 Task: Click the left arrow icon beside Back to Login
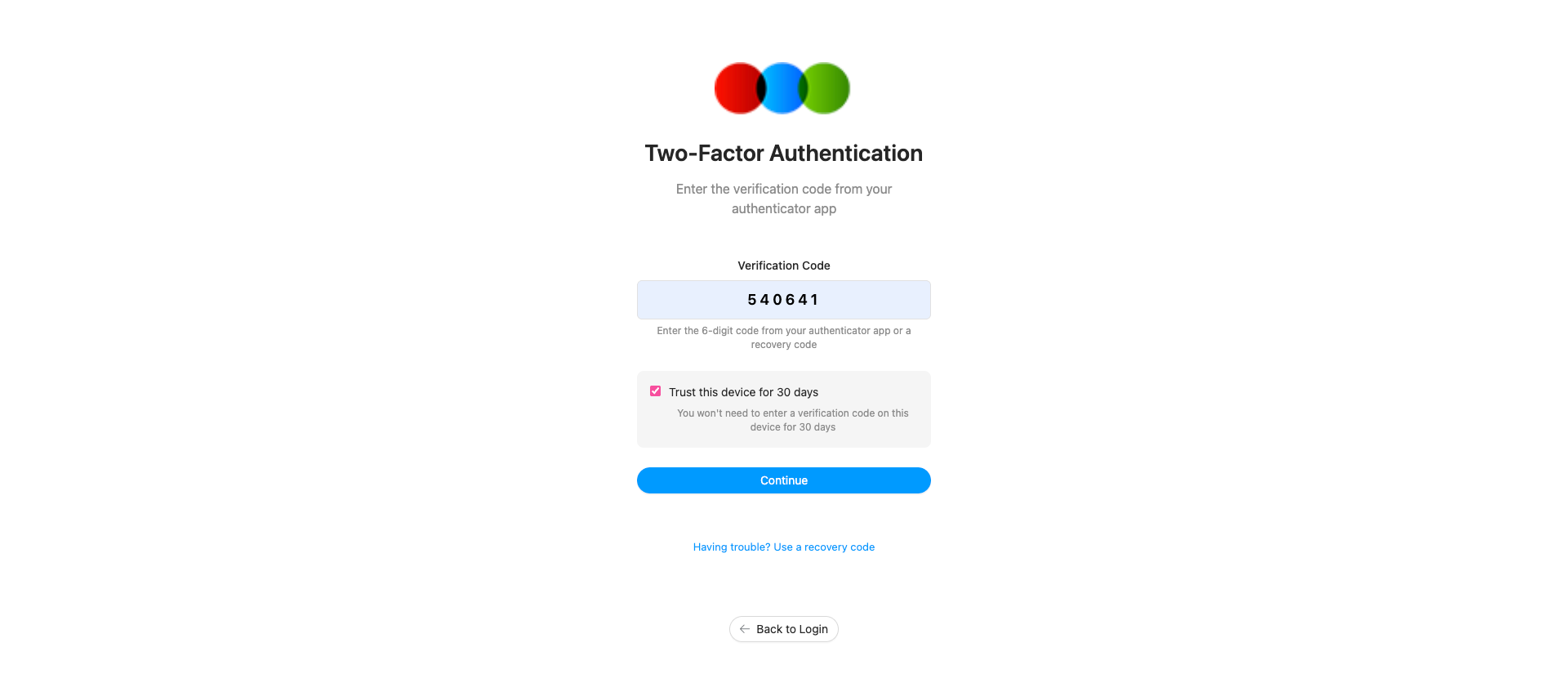click(x=744, y=629)
